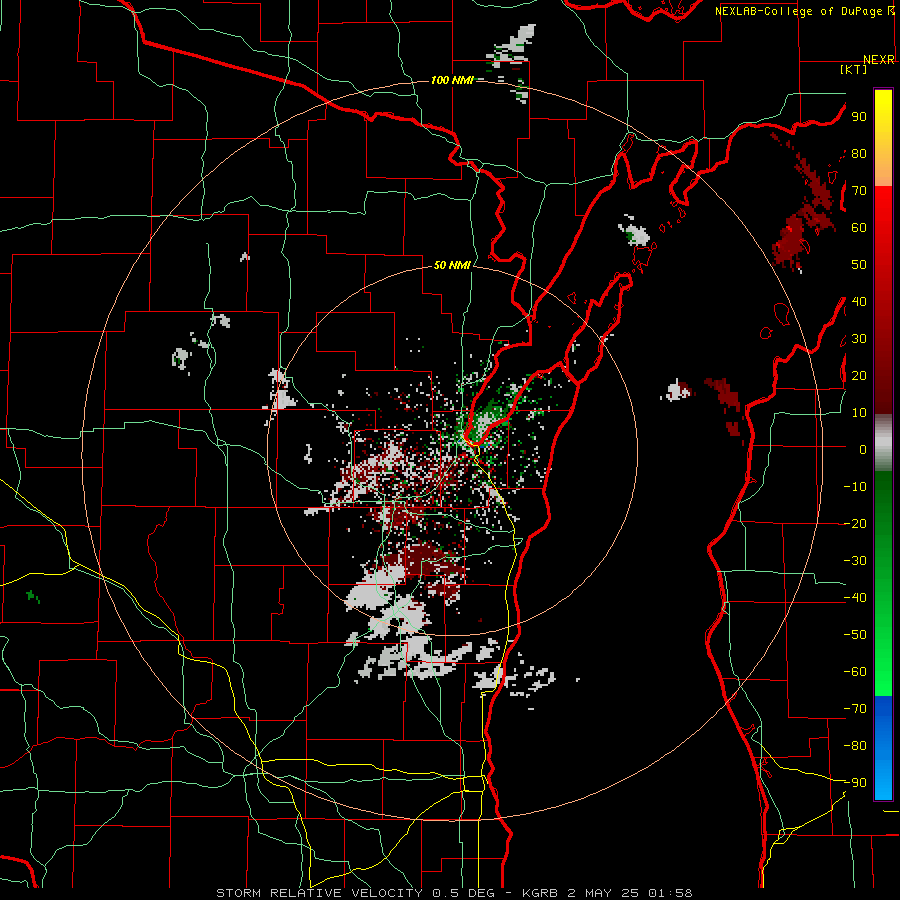Click the -30 scale value
Viewport: 900px width, 900px height.
pos(855,561)
